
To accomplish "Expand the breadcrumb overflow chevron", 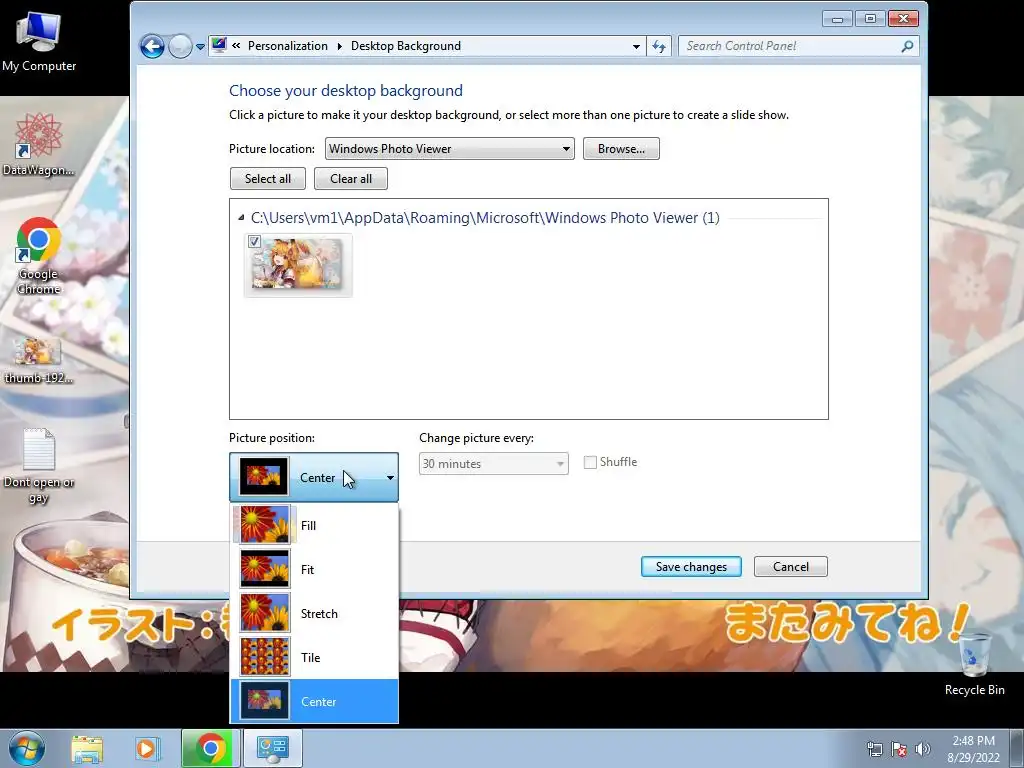I will point(236,46).
